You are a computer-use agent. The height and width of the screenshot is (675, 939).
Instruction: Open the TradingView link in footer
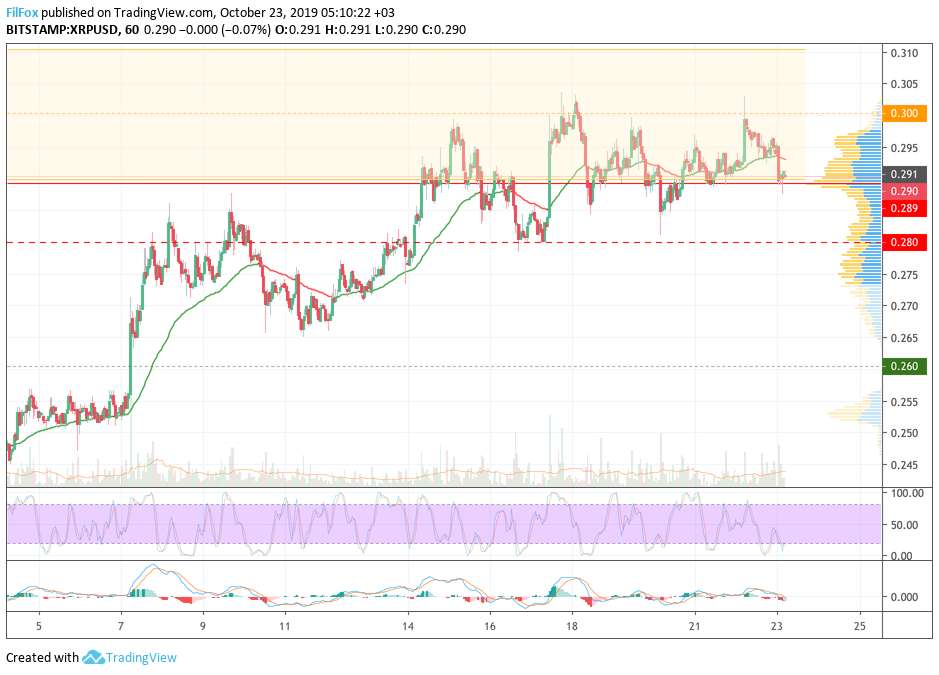(141, 658)
